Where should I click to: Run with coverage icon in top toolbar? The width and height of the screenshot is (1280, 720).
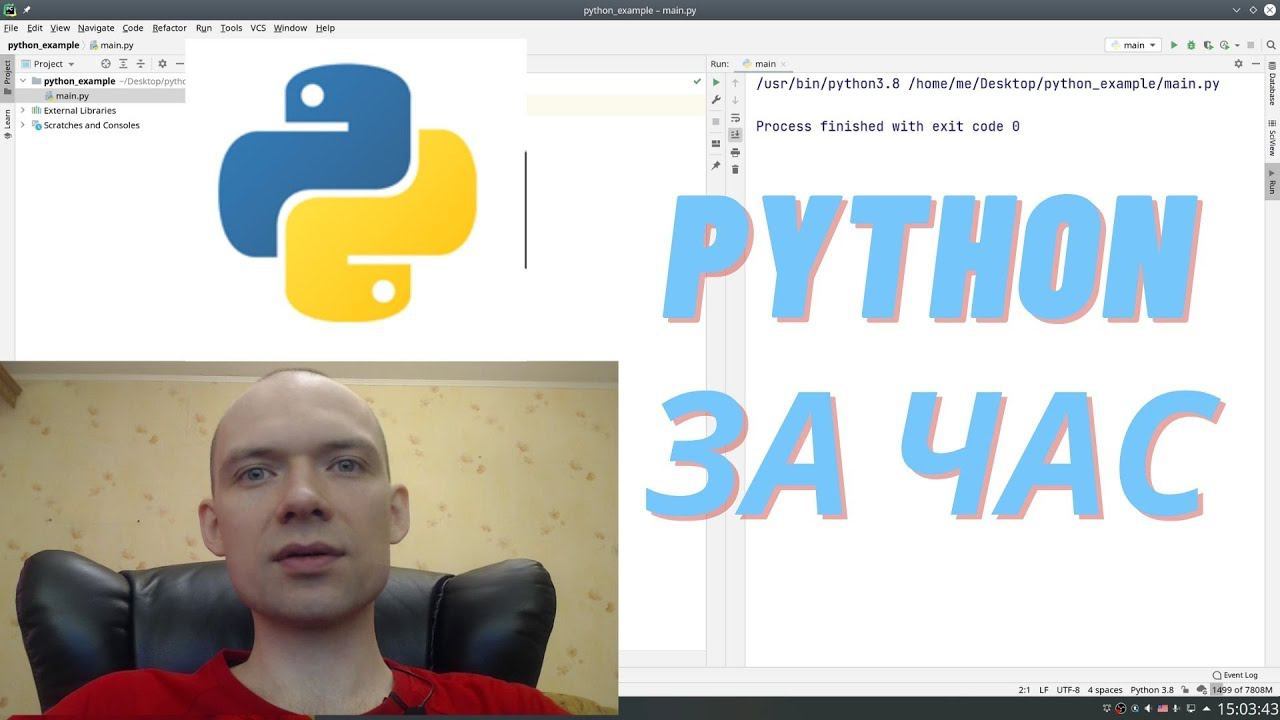(x=1208, y=45)
